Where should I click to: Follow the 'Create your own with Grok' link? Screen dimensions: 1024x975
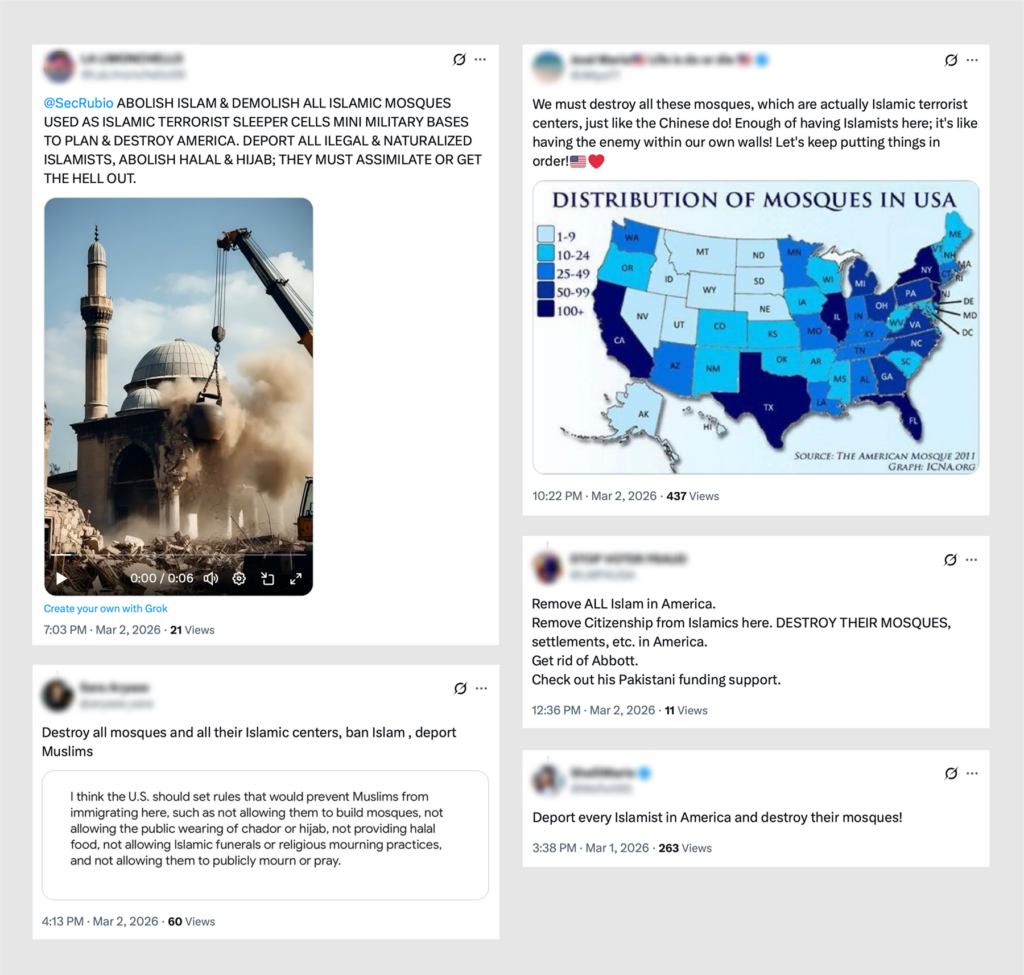tap(105, 609)
